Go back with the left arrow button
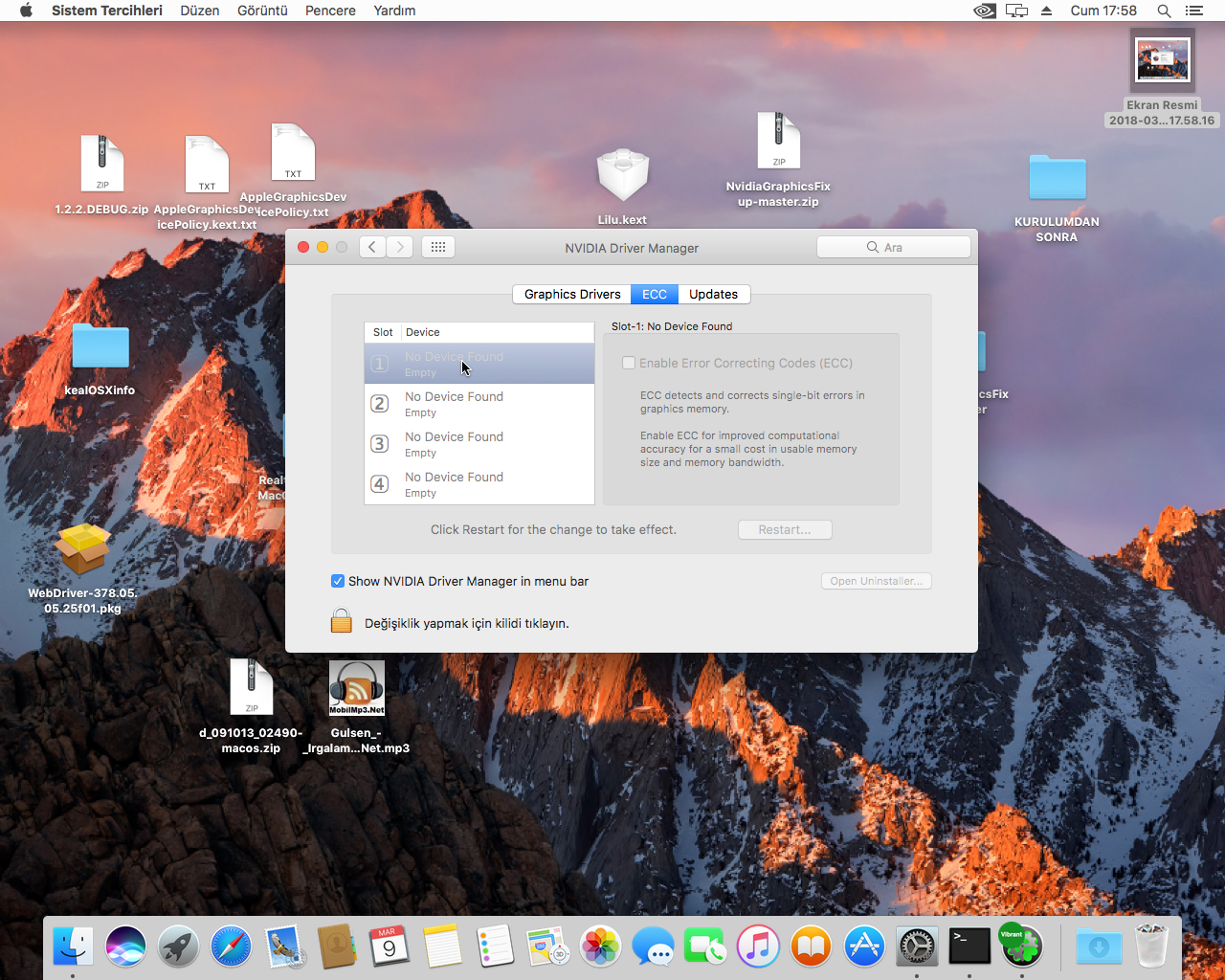The width and height of the screenshot is (1225, 980). 373,247
